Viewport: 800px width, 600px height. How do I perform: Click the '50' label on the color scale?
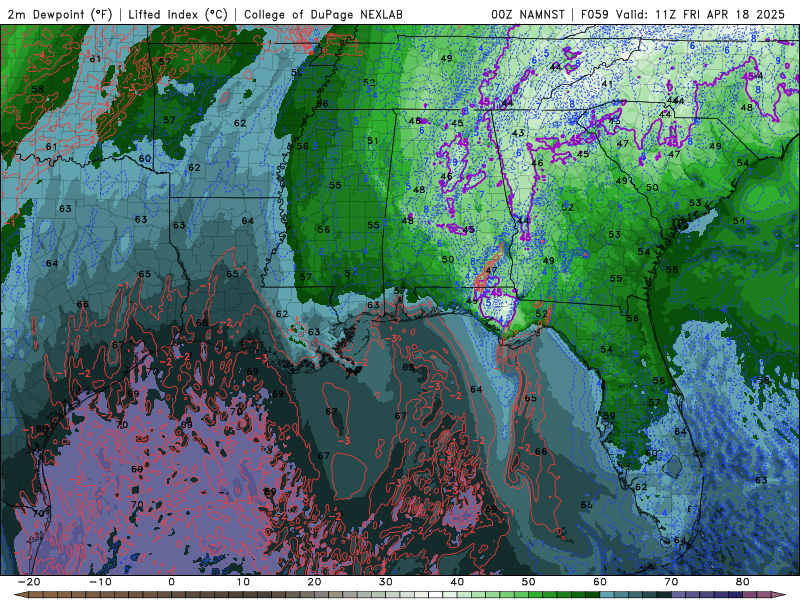pyautogui.click(x=529, y=582)
